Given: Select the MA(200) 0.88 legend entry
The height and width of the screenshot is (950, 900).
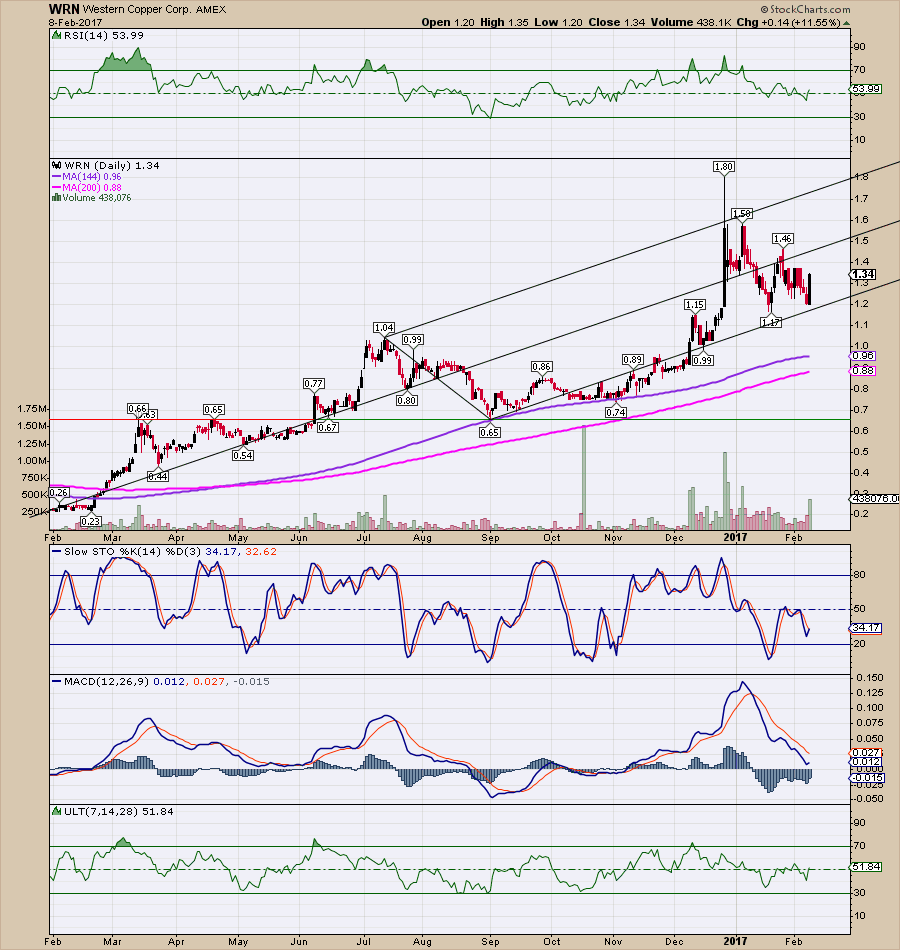Looking at the screenshot, I should tap(87, 187).
